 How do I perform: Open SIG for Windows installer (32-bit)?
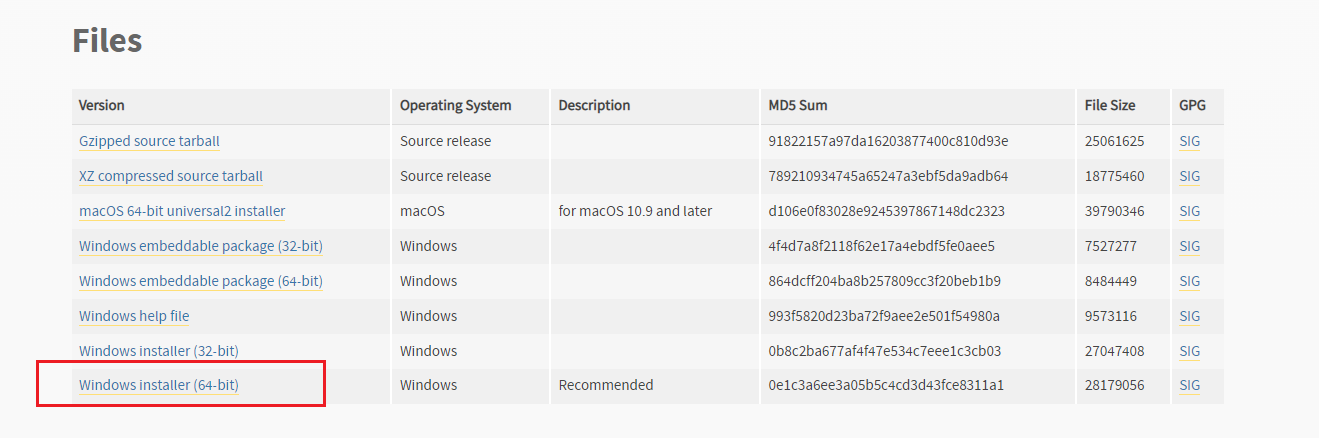[x=1189, y=351]
